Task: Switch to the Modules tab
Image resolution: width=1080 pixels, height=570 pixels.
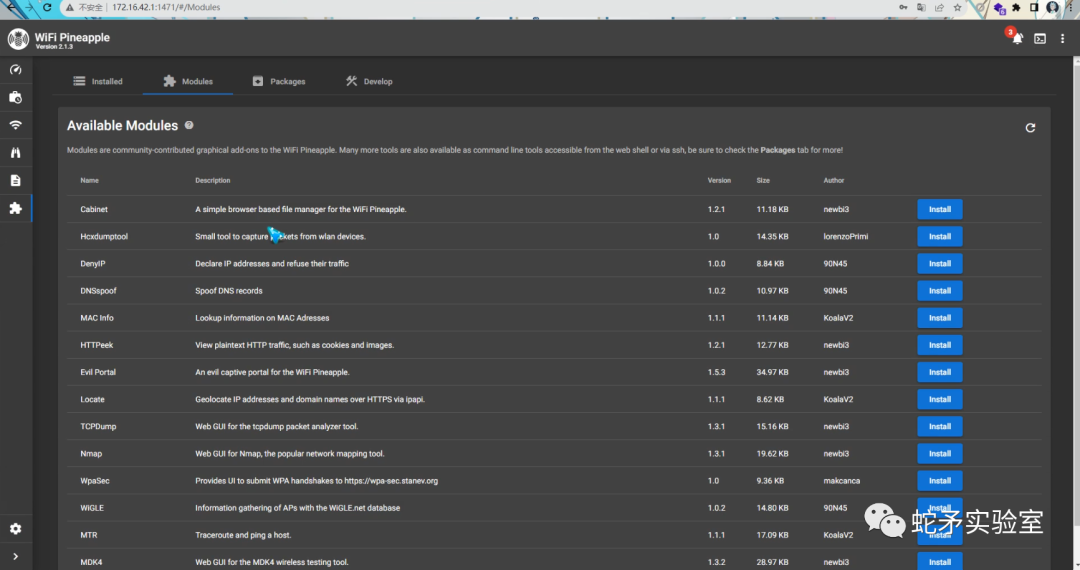Action: pyautogui.click(x=188, y=81)
